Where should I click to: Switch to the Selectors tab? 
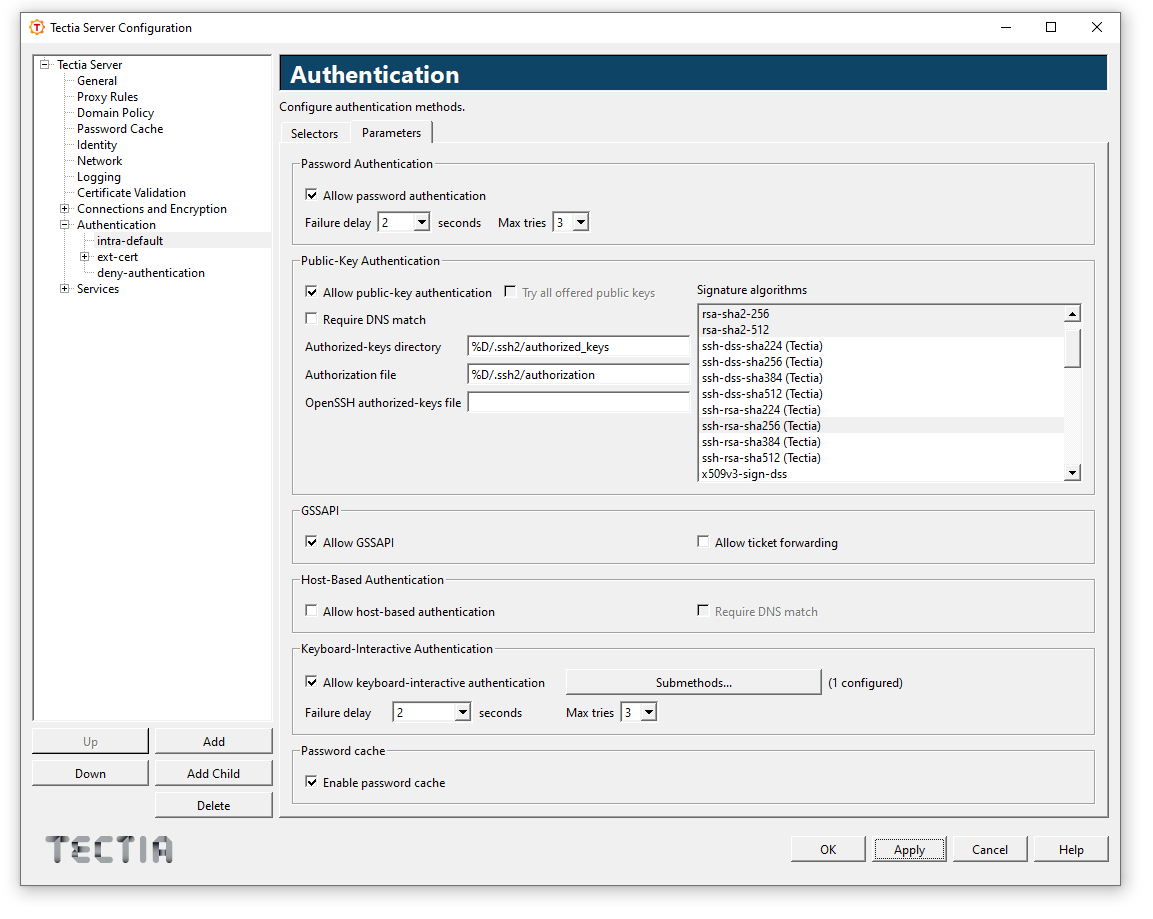315,134
